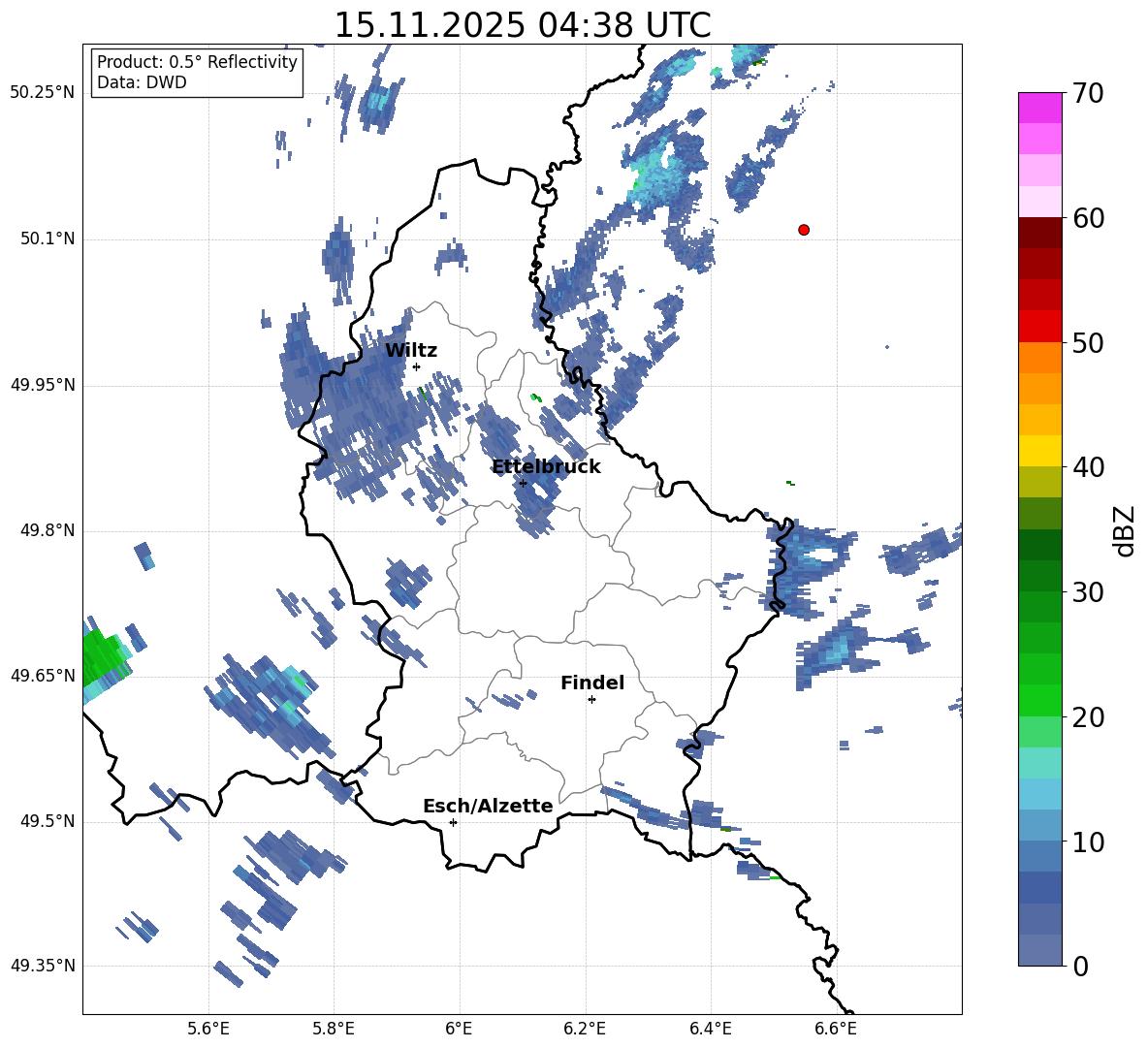Click the 49.8°N latitude label
Image resolution: width=1148 pixels, height=1048 pixels.
tap(48, 530)
